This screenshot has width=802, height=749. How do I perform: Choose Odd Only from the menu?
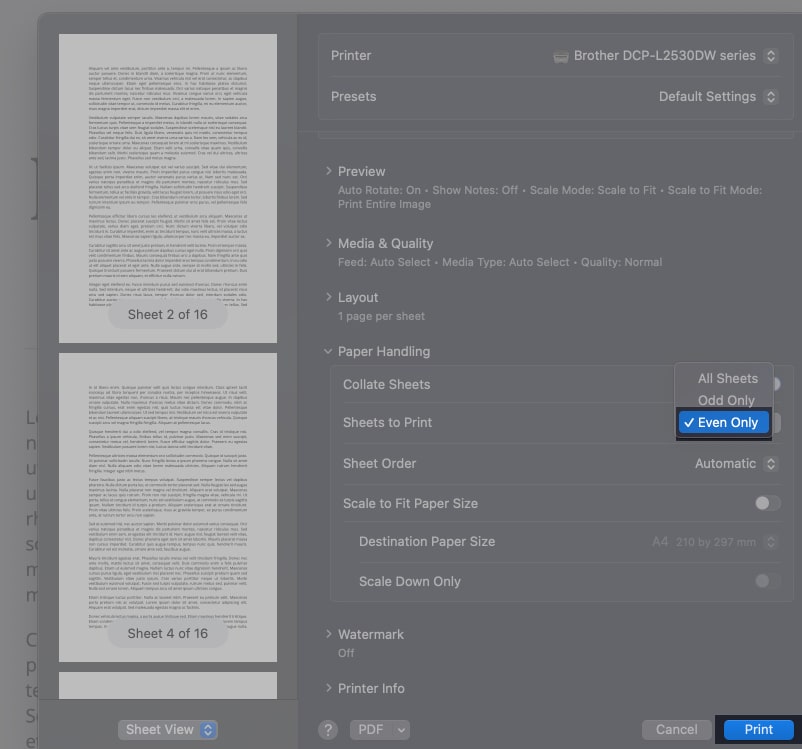click(x=726, y=400)
